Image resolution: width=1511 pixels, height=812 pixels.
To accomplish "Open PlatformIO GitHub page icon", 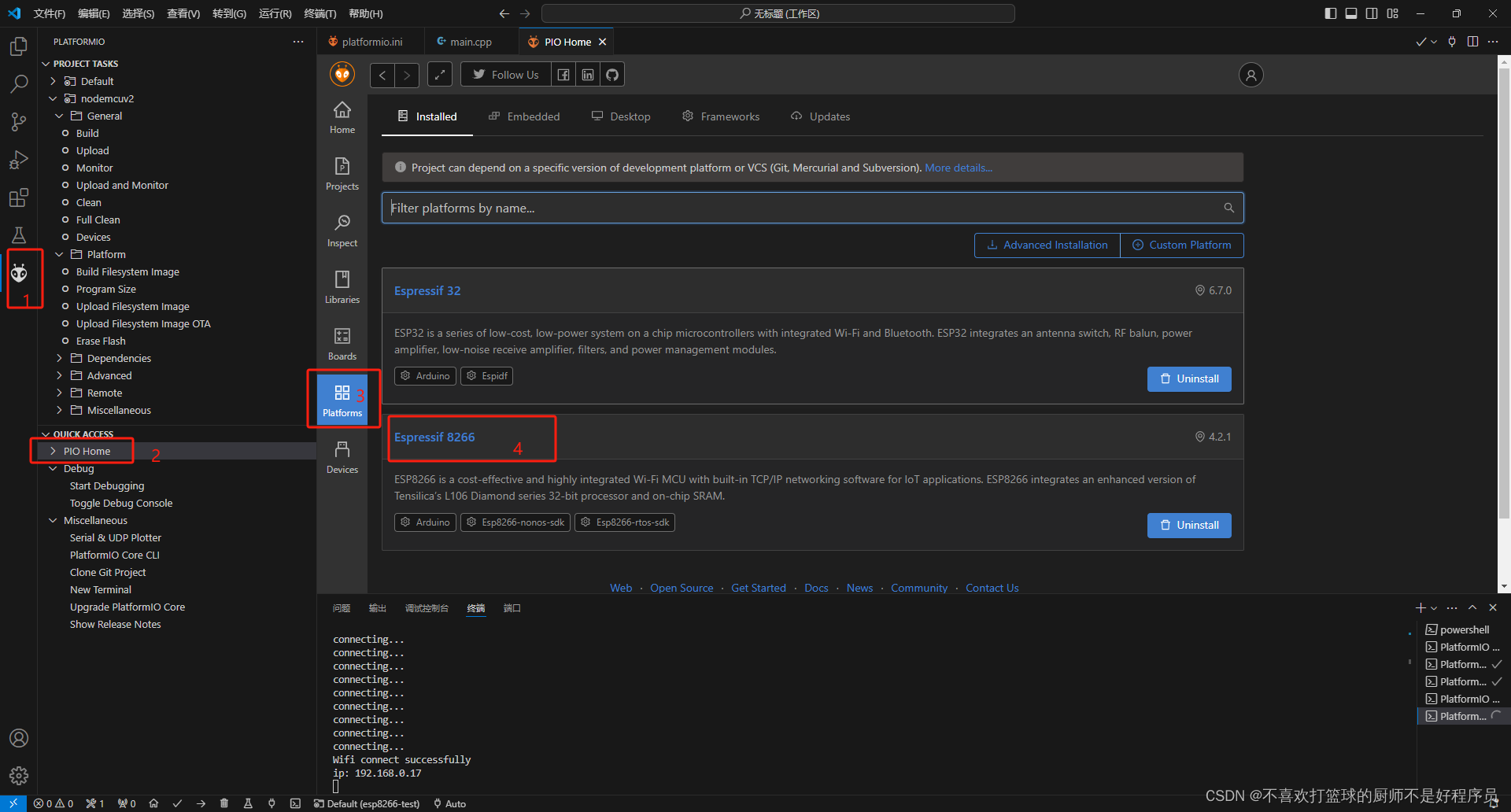I will tap(612, 75).
